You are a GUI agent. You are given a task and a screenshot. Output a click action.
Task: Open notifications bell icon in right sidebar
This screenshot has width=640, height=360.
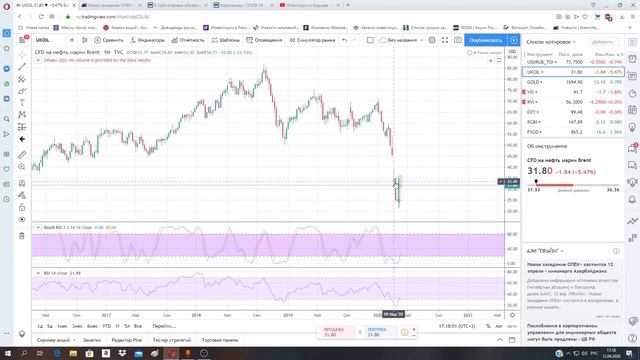(x=632, y=199)
